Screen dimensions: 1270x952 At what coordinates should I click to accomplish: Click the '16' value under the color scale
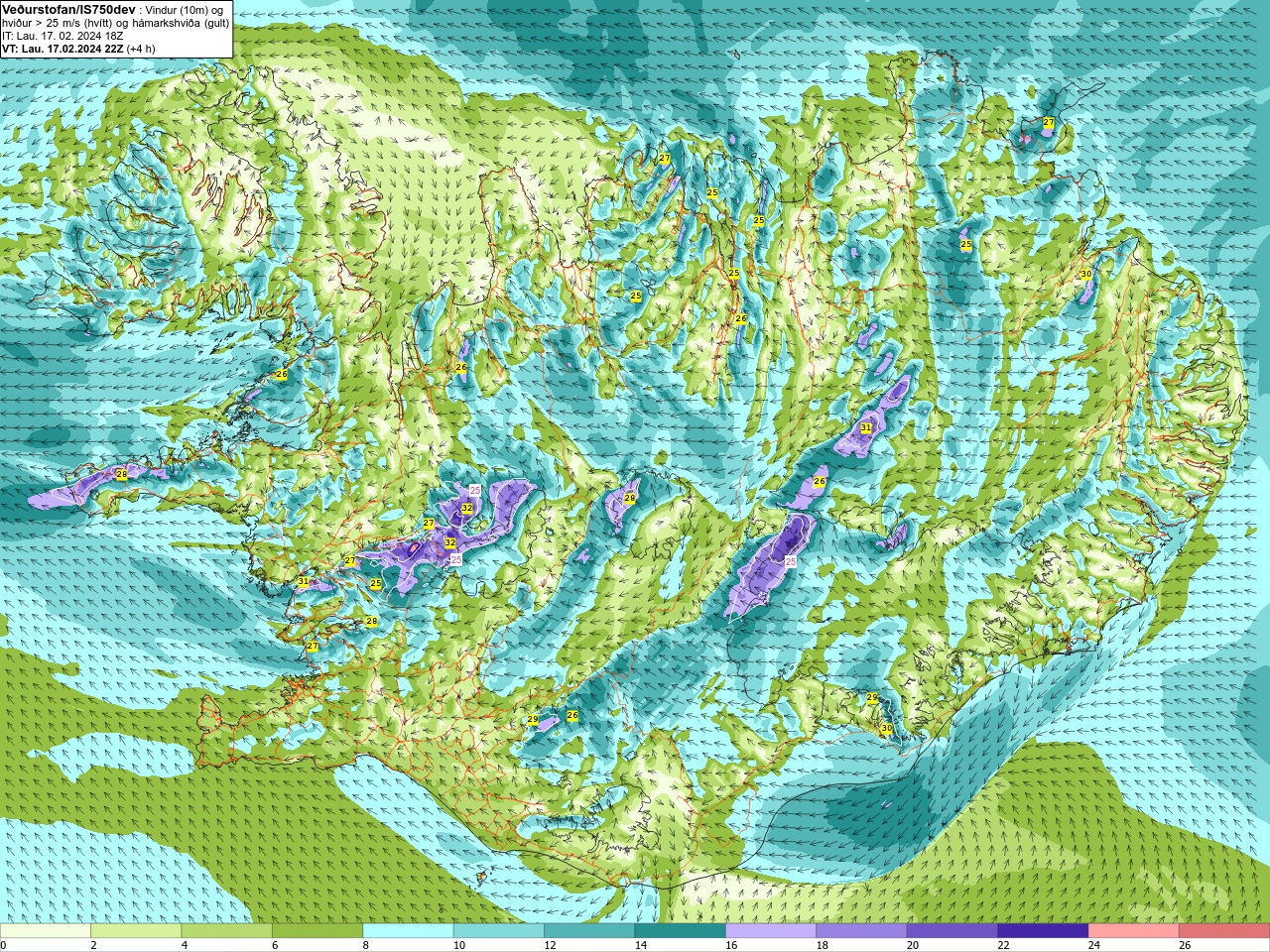point(731,945)
